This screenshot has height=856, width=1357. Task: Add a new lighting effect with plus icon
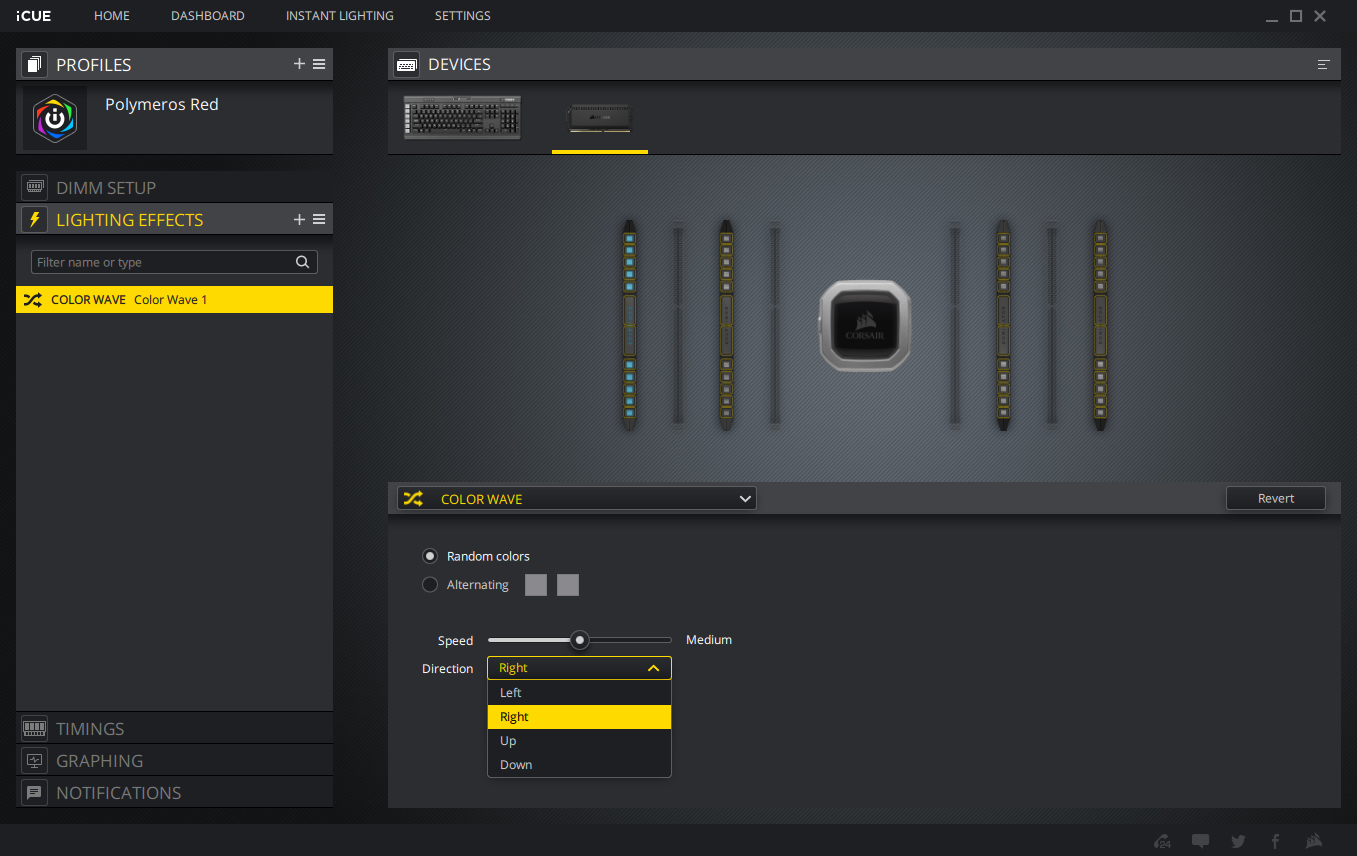[x=299, y=219]
